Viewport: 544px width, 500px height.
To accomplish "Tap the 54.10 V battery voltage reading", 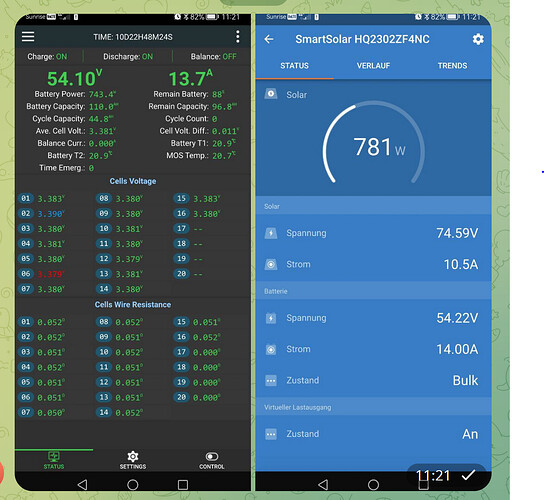I will point(75,78).
